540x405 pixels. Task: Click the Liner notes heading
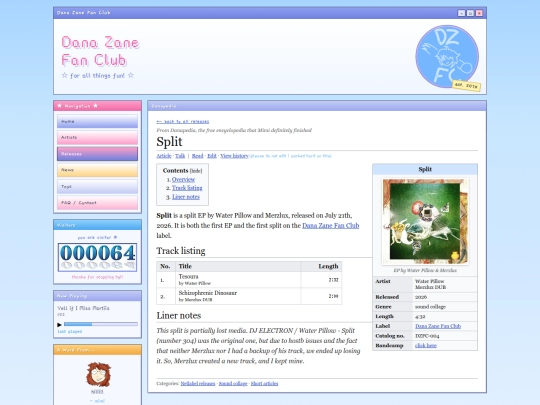pos(179,315)
